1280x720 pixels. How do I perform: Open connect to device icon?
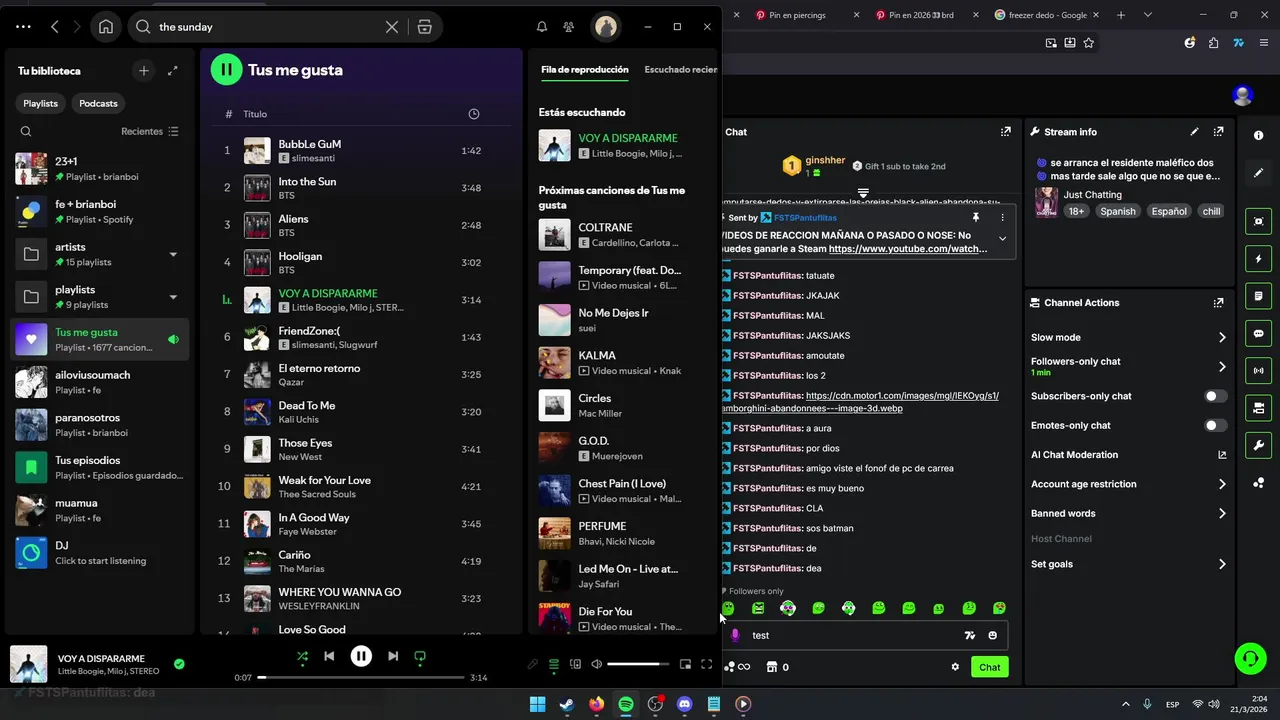[575, 664]
